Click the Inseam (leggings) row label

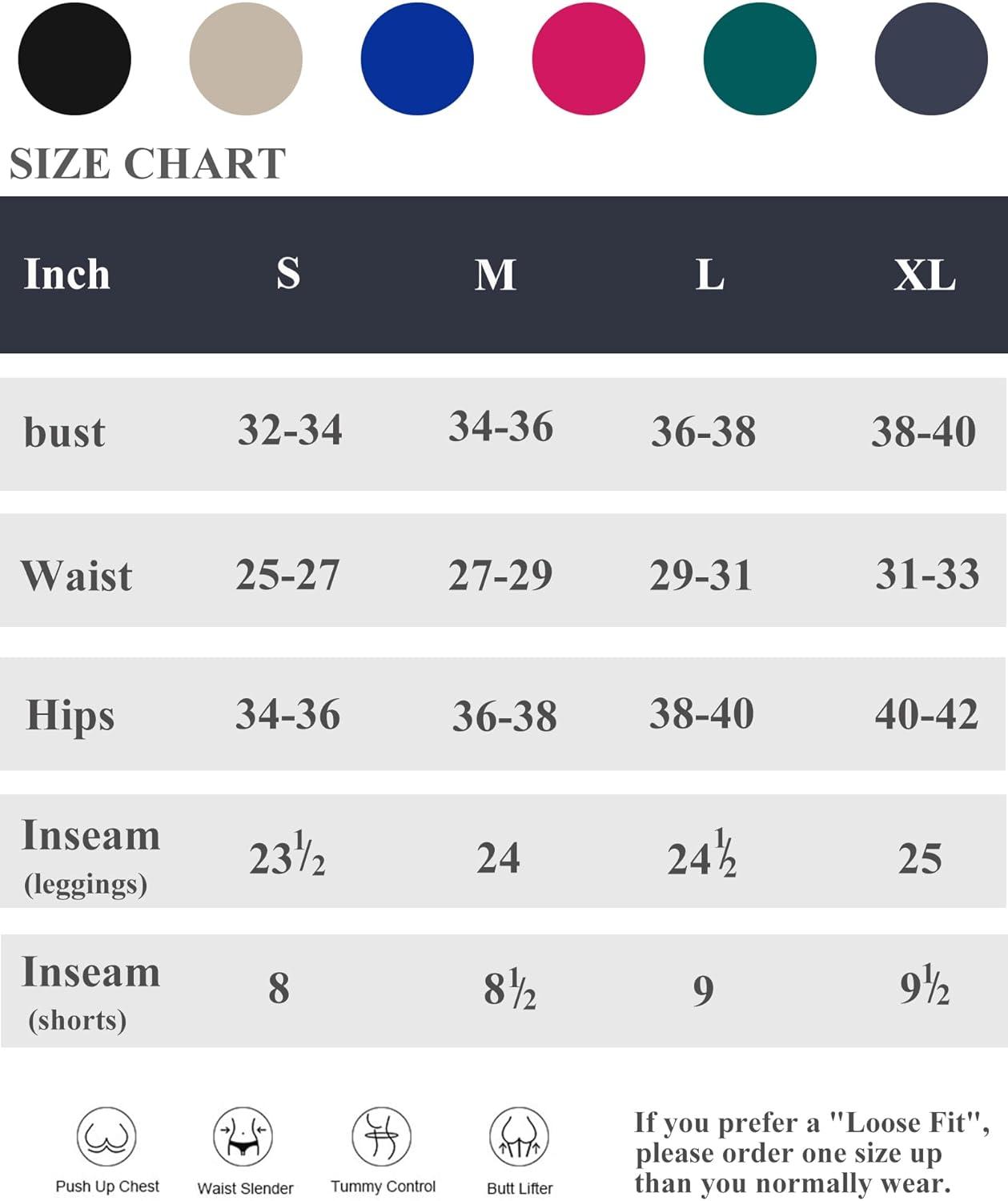tap(90, 857)
